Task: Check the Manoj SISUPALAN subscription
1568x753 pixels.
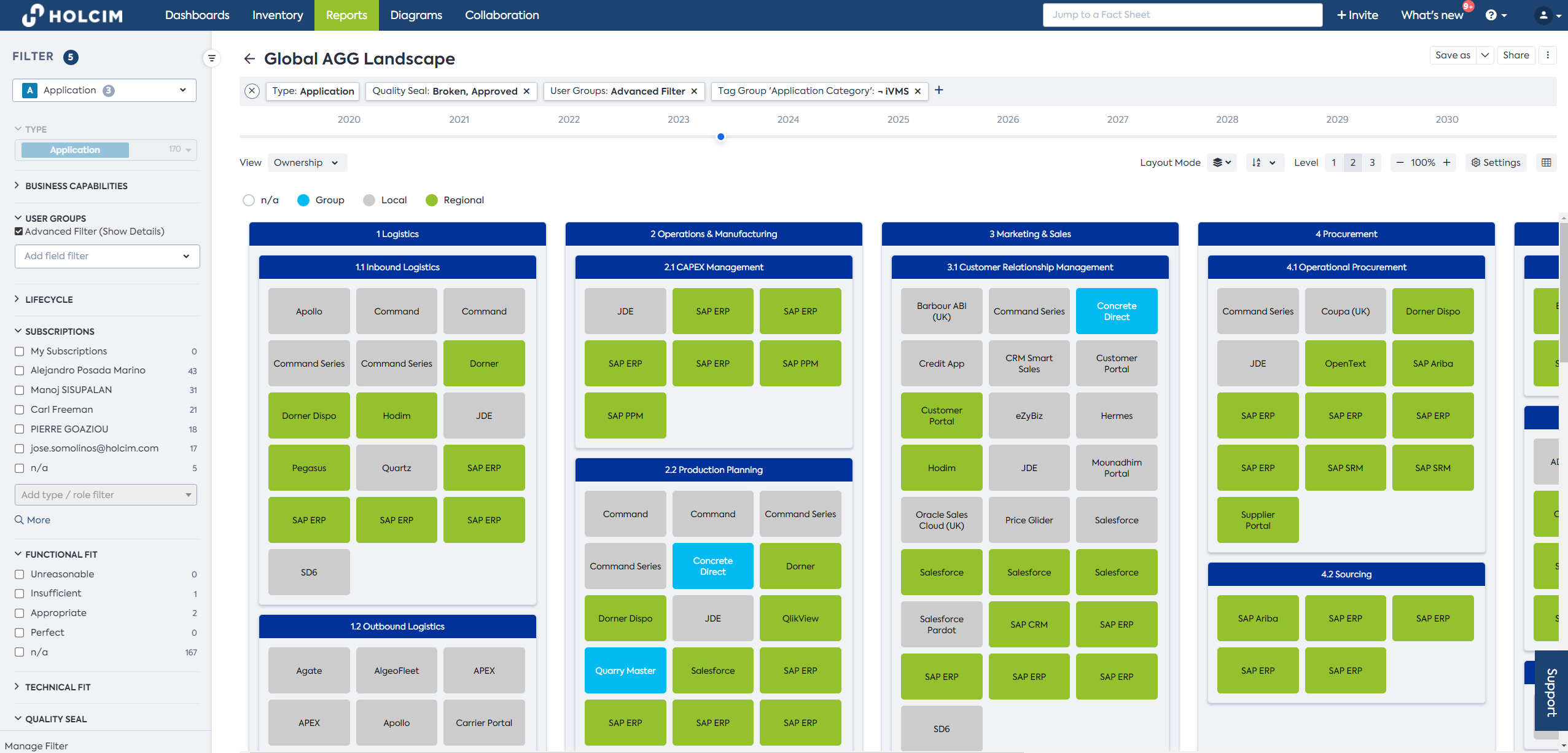Action: coord(19,390)
